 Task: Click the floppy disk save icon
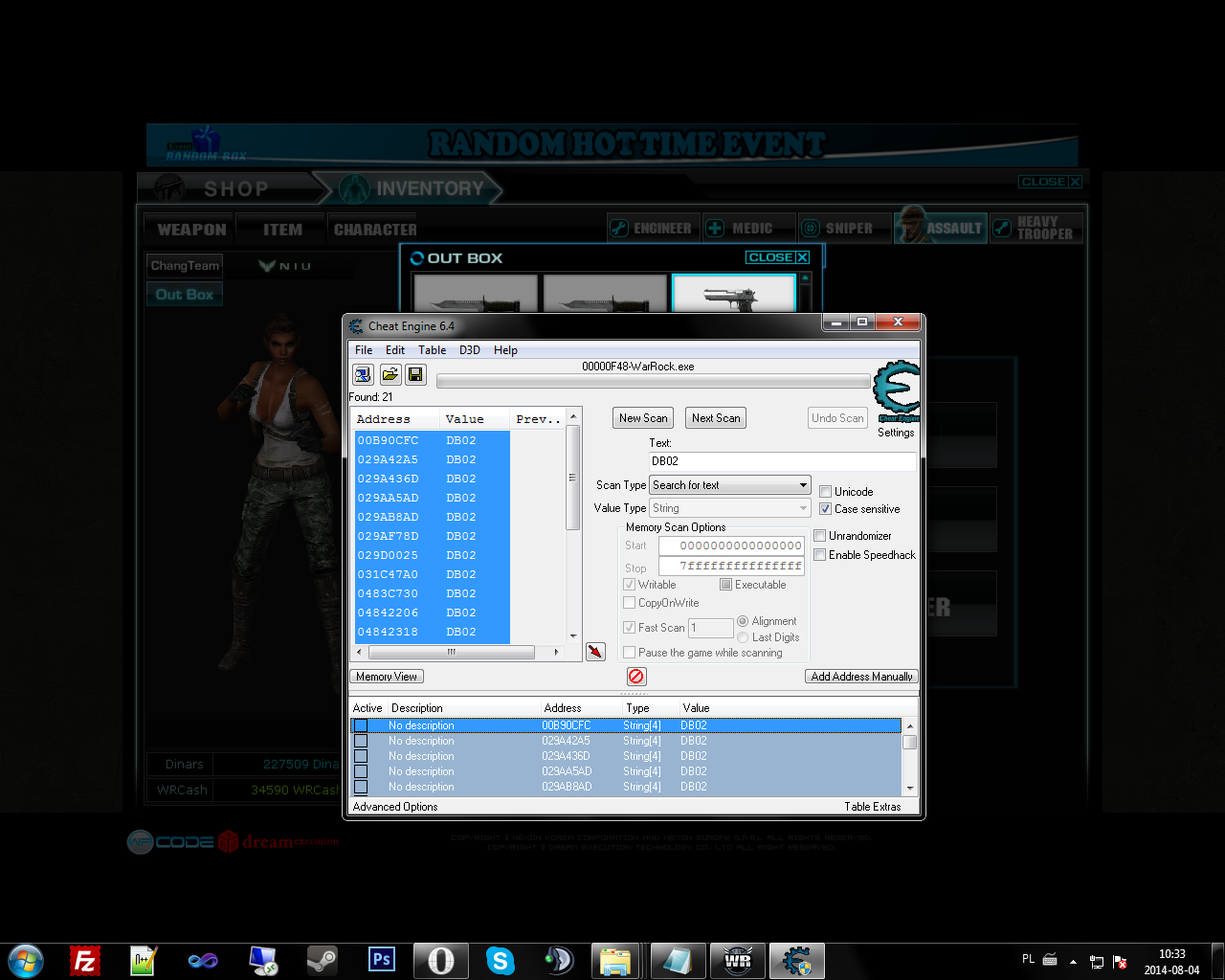pos(415,374)
